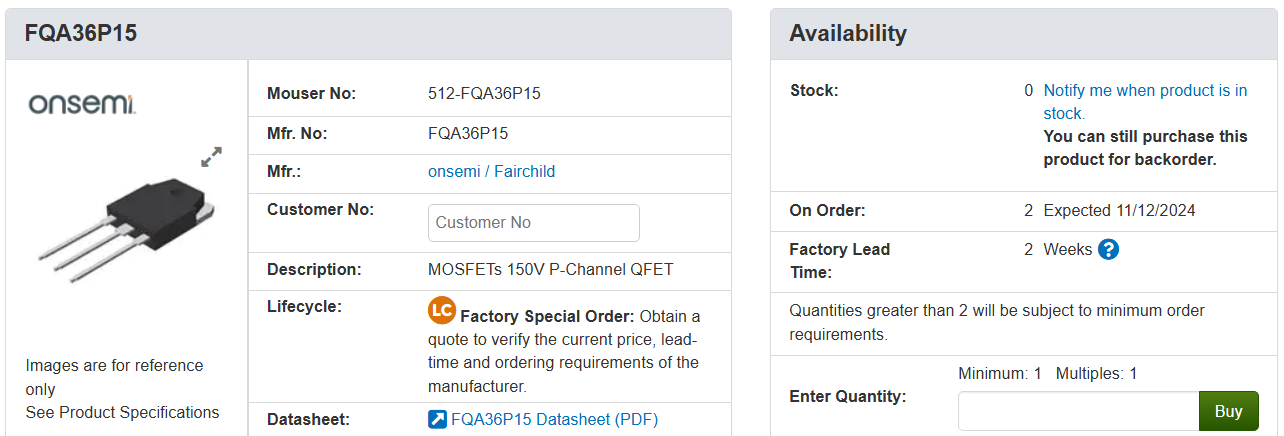
Task: Click the datasheet external link icon
Action: click(x=437, y=420)
